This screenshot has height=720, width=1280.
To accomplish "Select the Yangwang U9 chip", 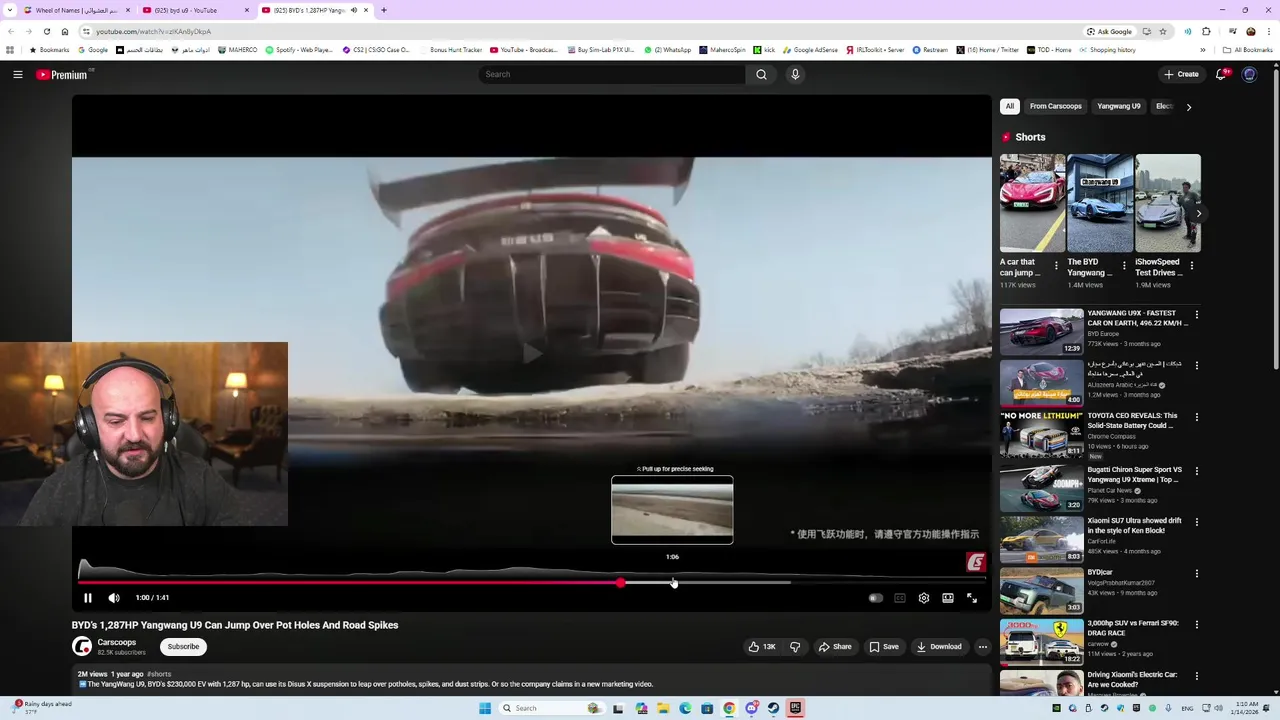I will pos(1119,106).
